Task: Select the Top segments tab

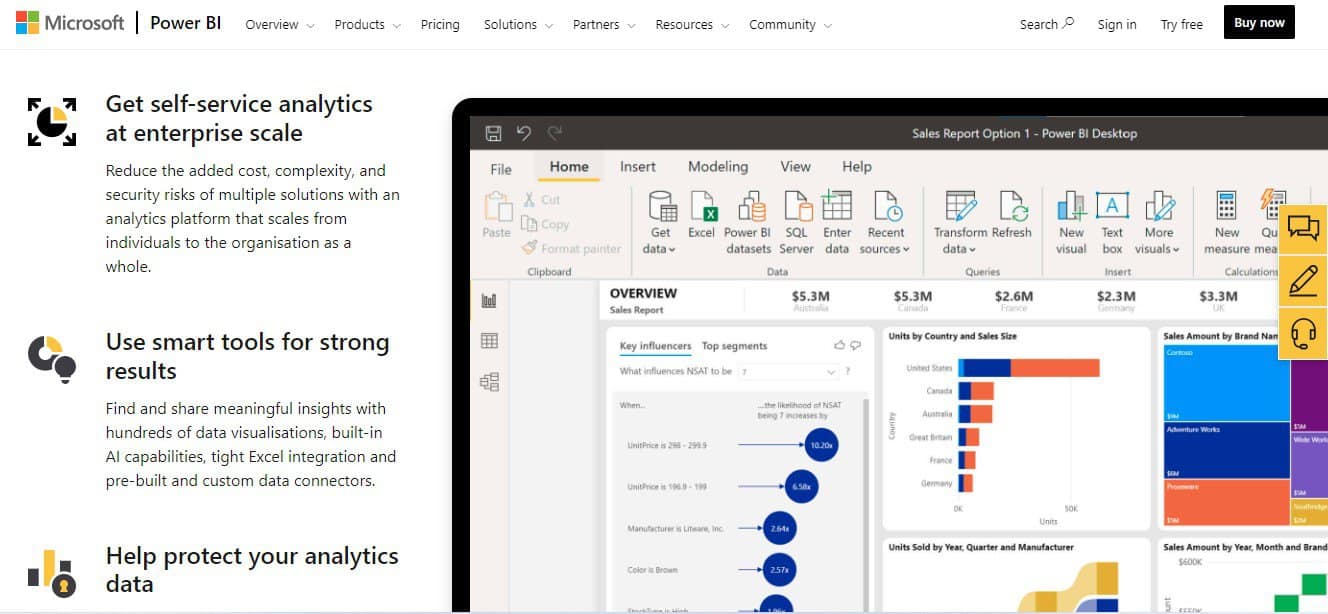Action: coord(734,346)
